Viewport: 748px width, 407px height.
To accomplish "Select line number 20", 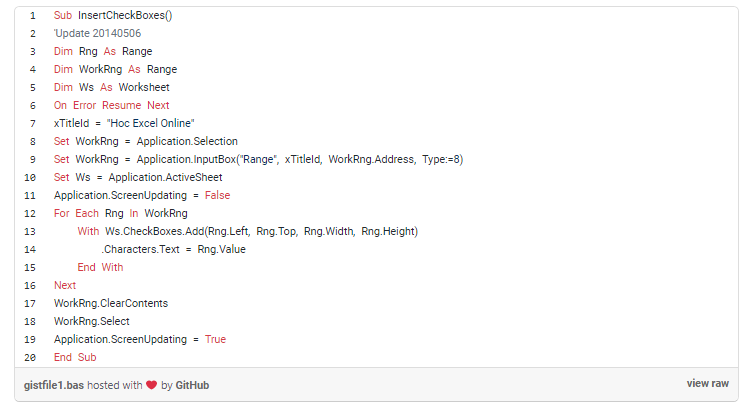I will point(31,357).
